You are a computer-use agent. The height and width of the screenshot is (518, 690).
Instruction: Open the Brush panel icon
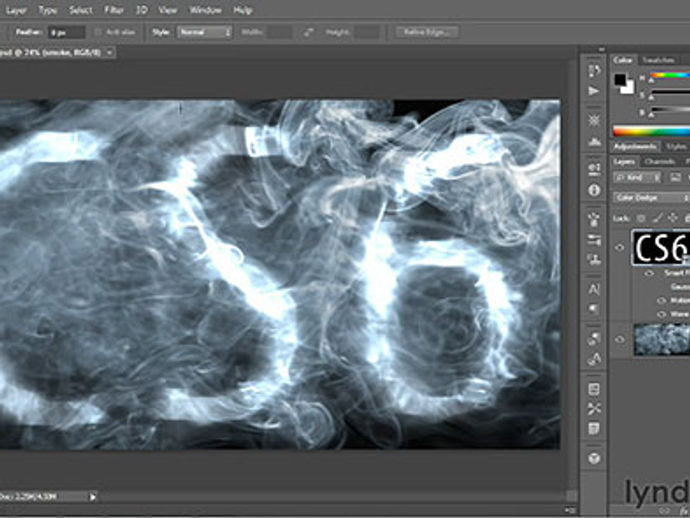(x=594, y=219)
